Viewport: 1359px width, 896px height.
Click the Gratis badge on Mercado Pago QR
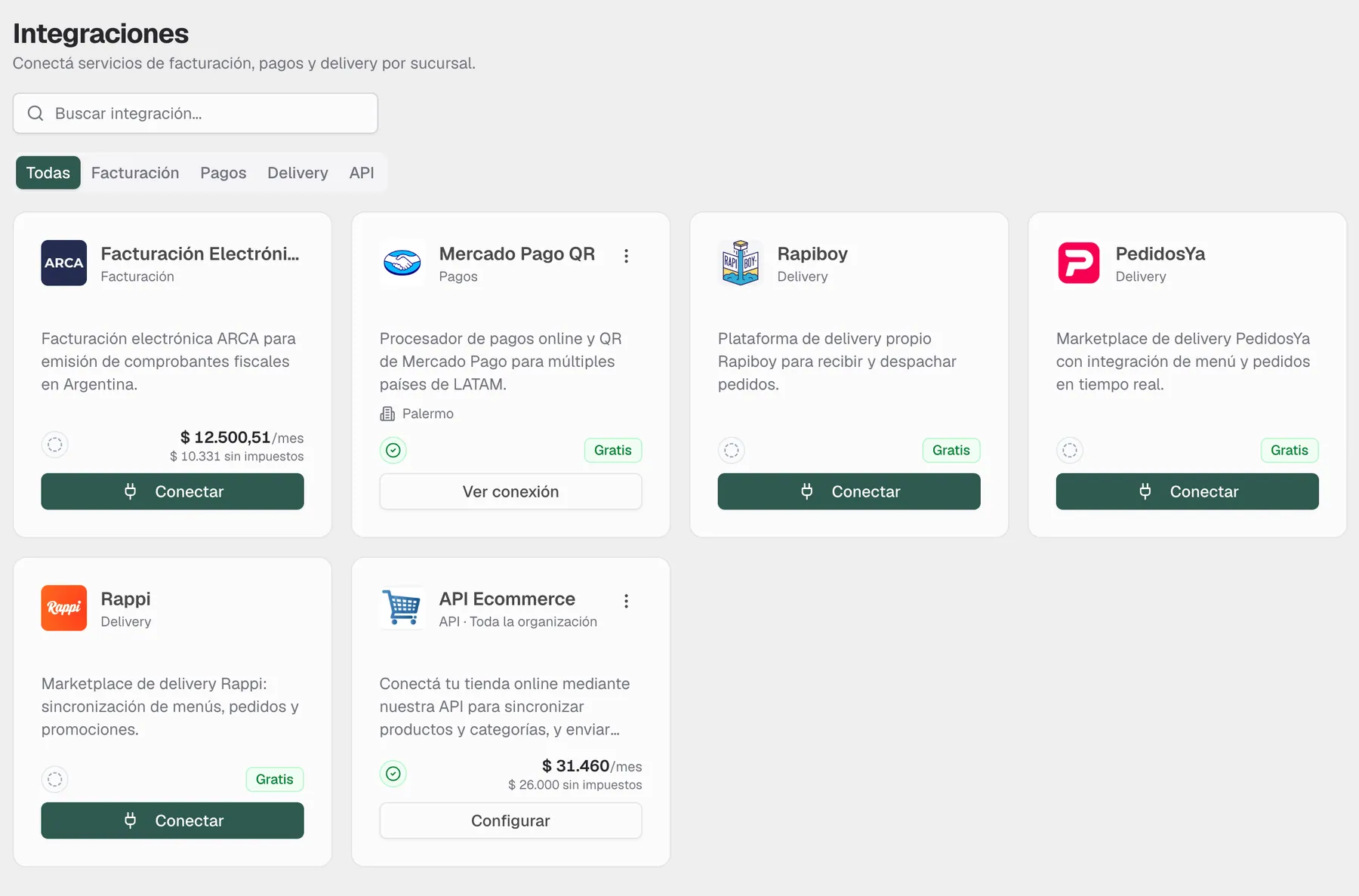(x=613, y=450)
